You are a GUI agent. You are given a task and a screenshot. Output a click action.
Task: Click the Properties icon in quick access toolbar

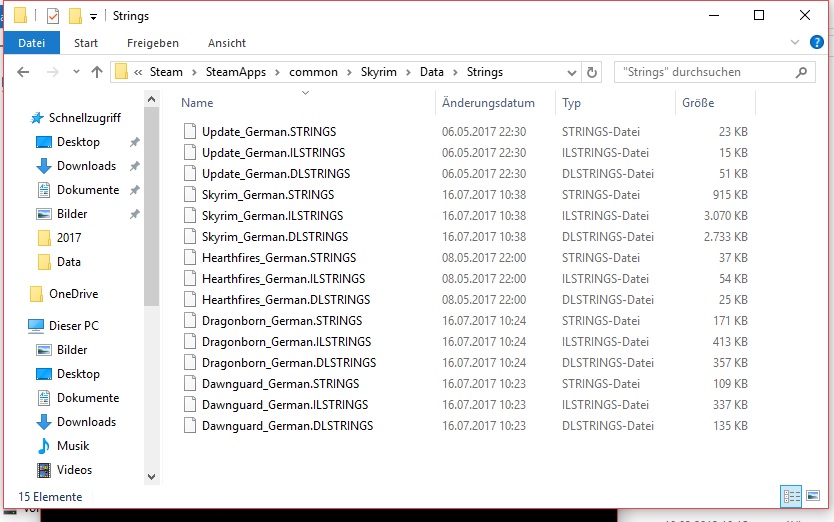click(x=54, y=15)
